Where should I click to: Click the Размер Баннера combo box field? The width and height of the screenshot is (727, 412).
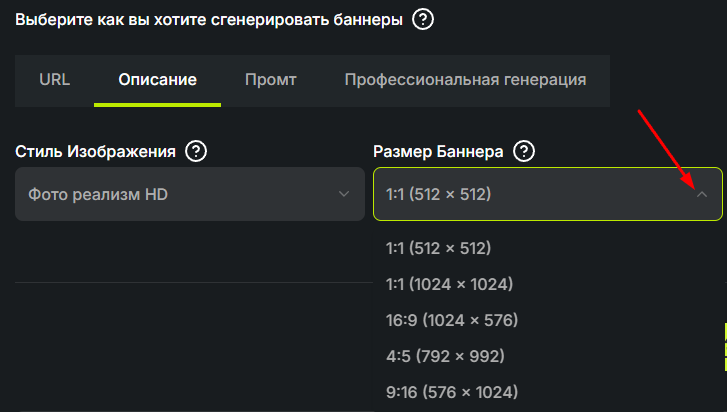click(548, 194)
